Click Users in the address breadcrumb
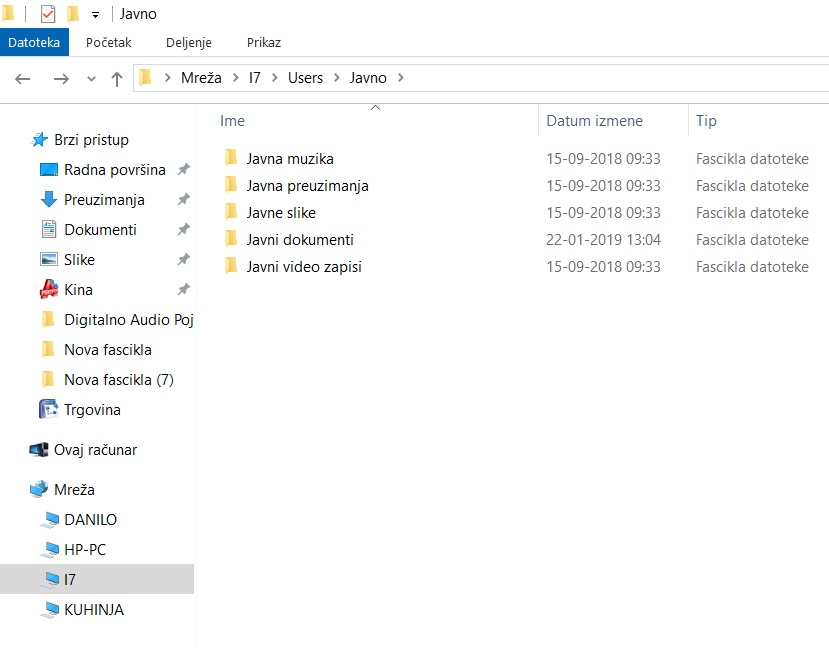Screen dimensions: 829x648 coord(305,77)
